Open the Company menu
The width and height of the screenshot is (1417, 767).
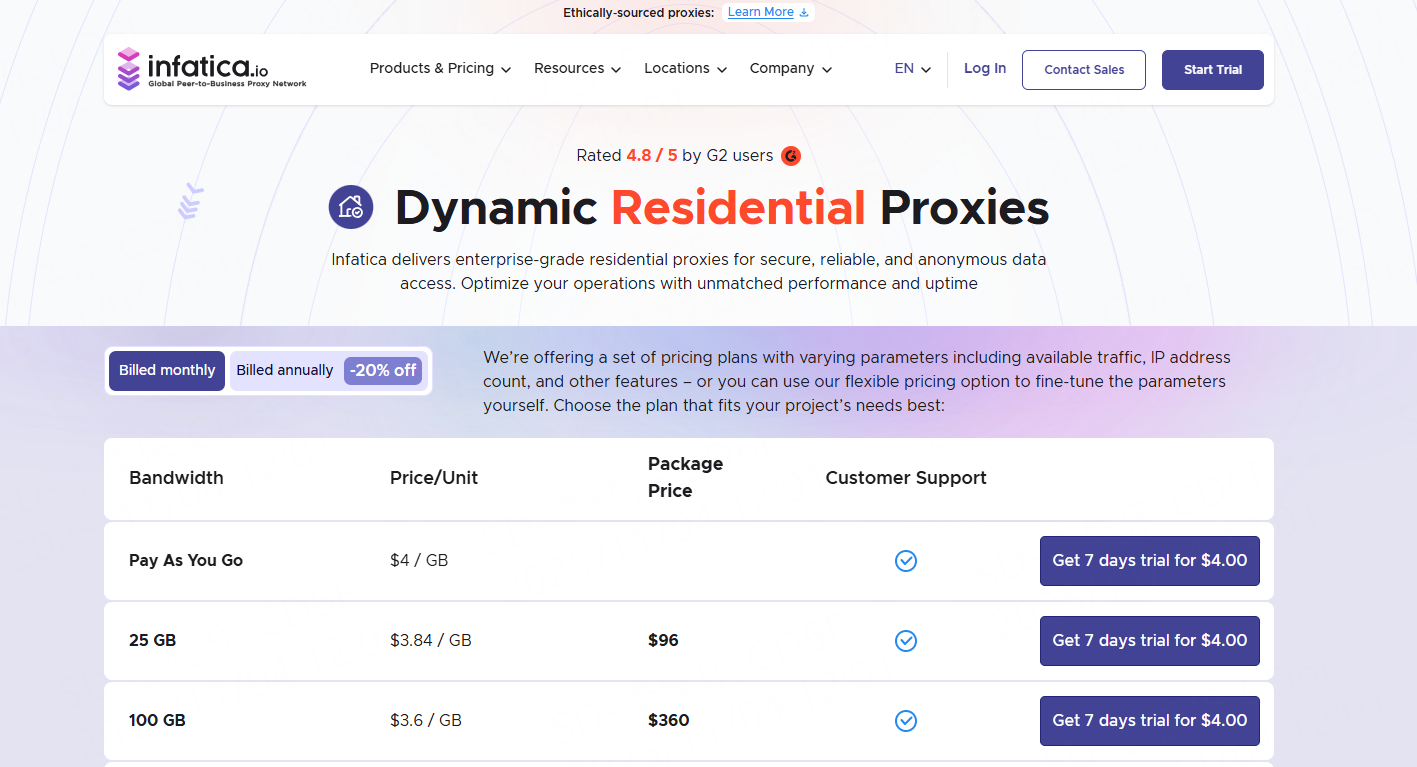790,69
